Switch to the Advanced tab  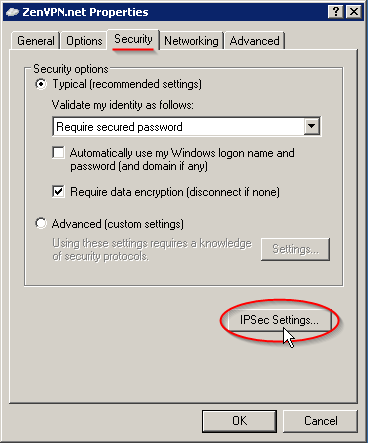coord(255,41)
